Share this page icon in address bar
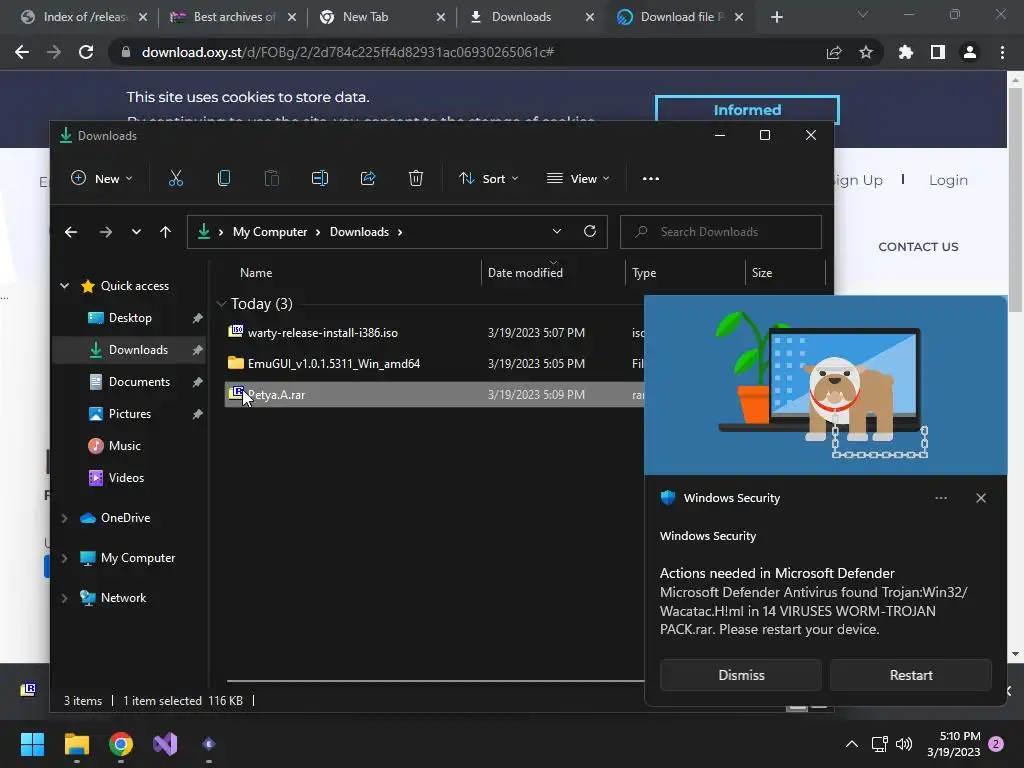The height and width of the screenshot is (768, 1024). tap(834, 52)
